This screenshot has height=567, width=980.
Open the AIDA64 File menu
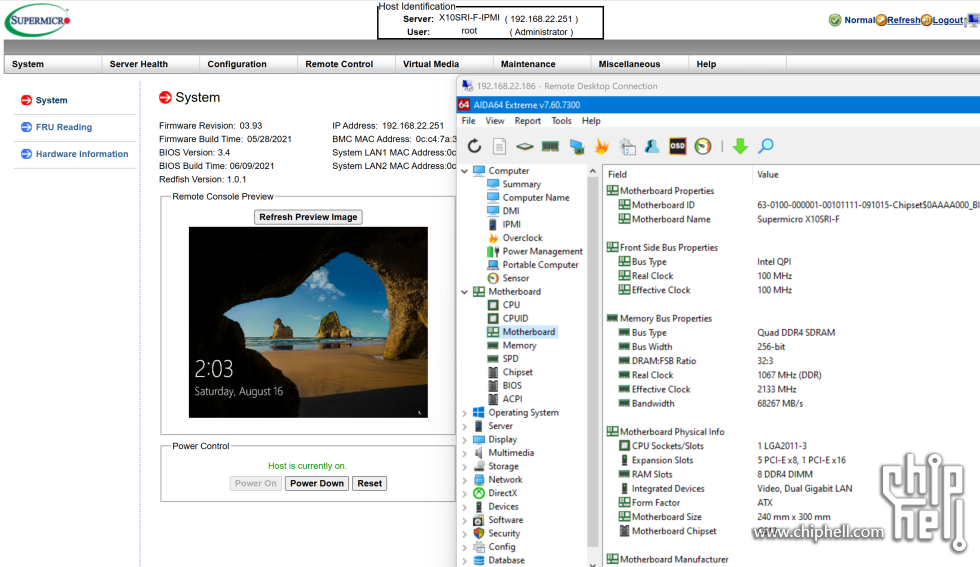(x=468, y=121)
